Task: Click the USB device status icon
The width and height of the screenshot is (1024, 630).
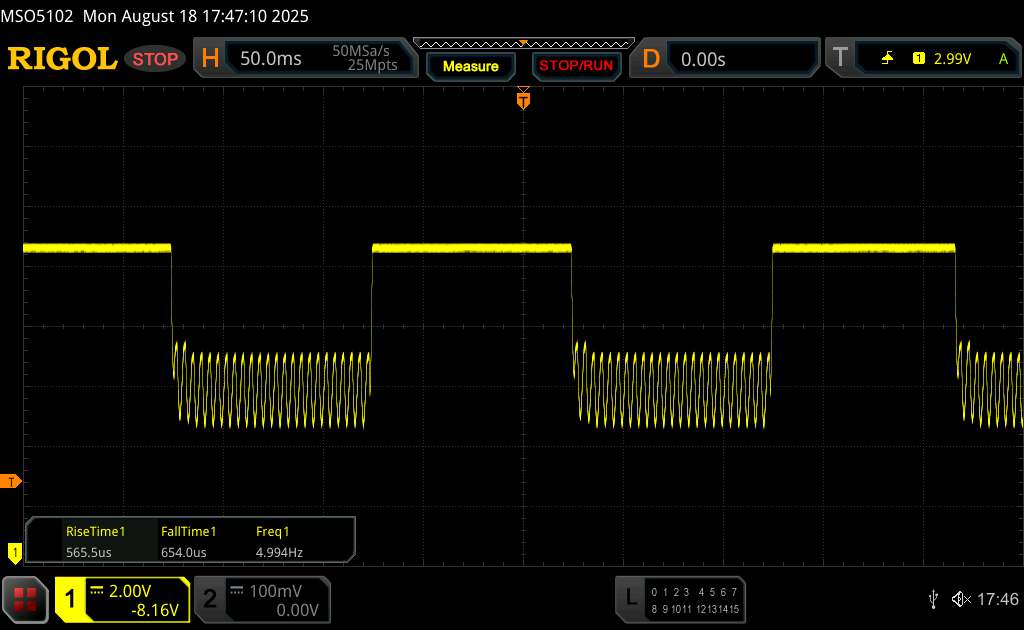Action: click(x=933, y=598)
